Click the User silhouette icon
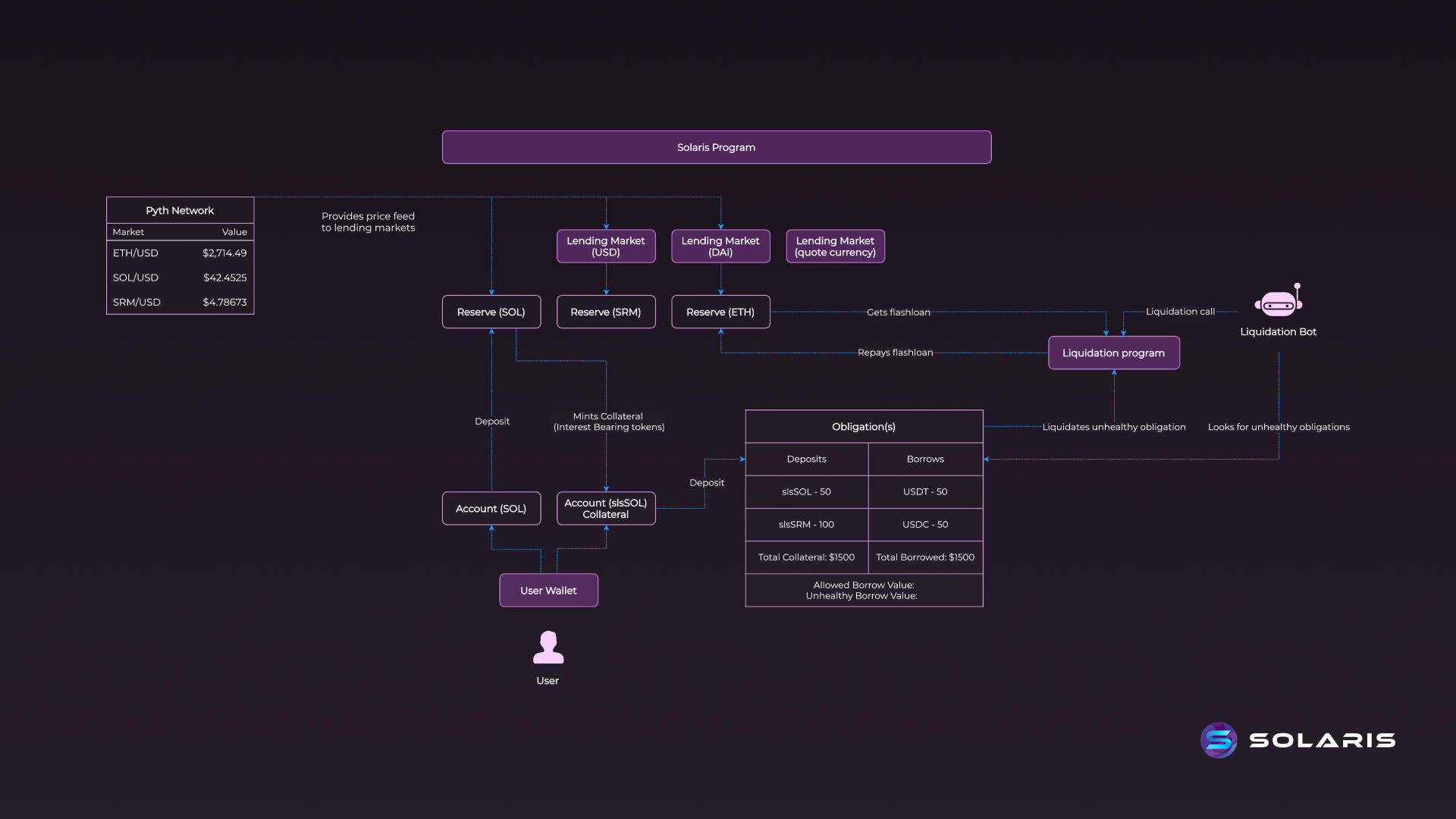This screenshot has width=1456, height=819. click(548, 648)
